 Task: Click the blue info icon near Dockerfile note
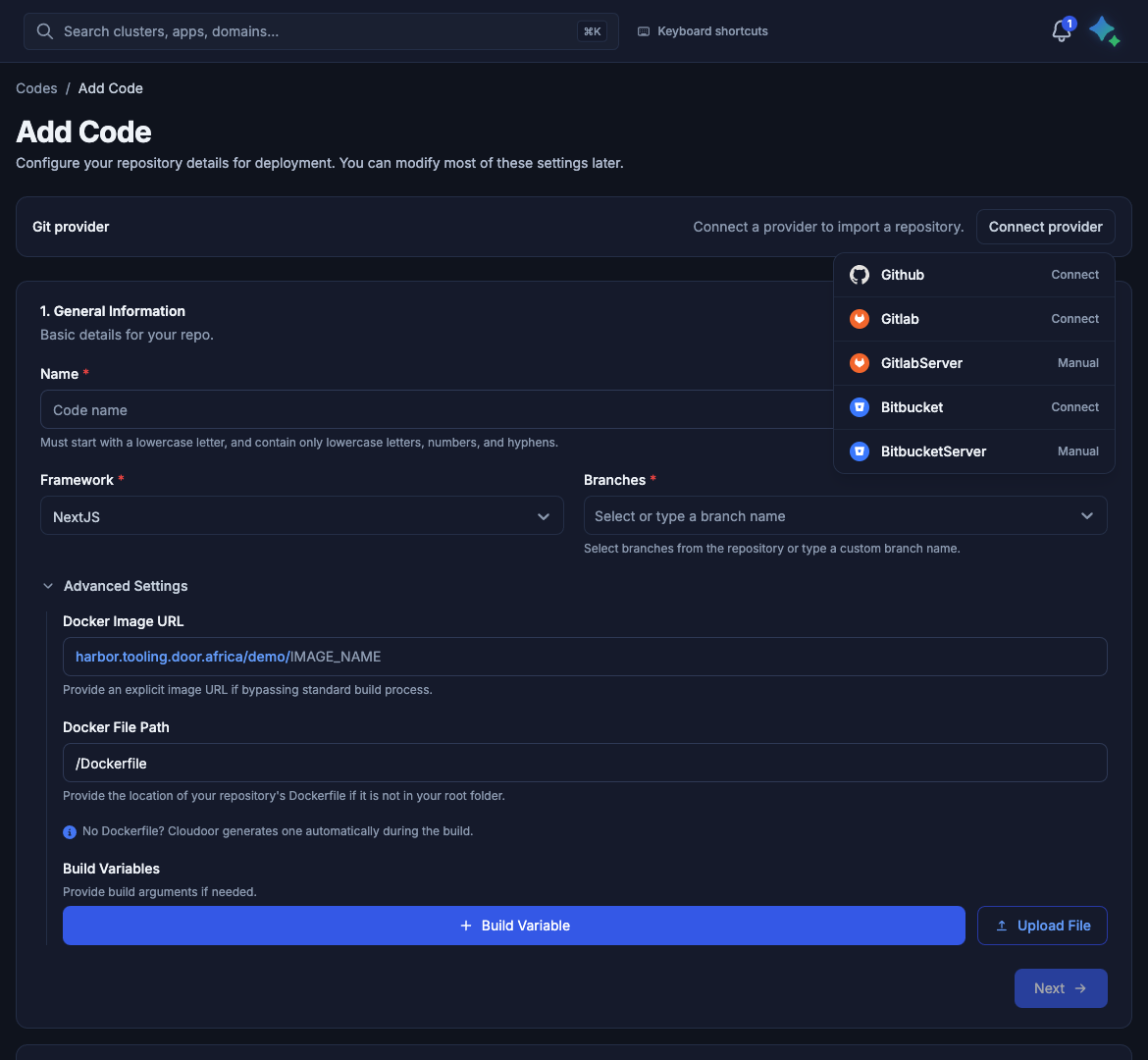[70, 832]
